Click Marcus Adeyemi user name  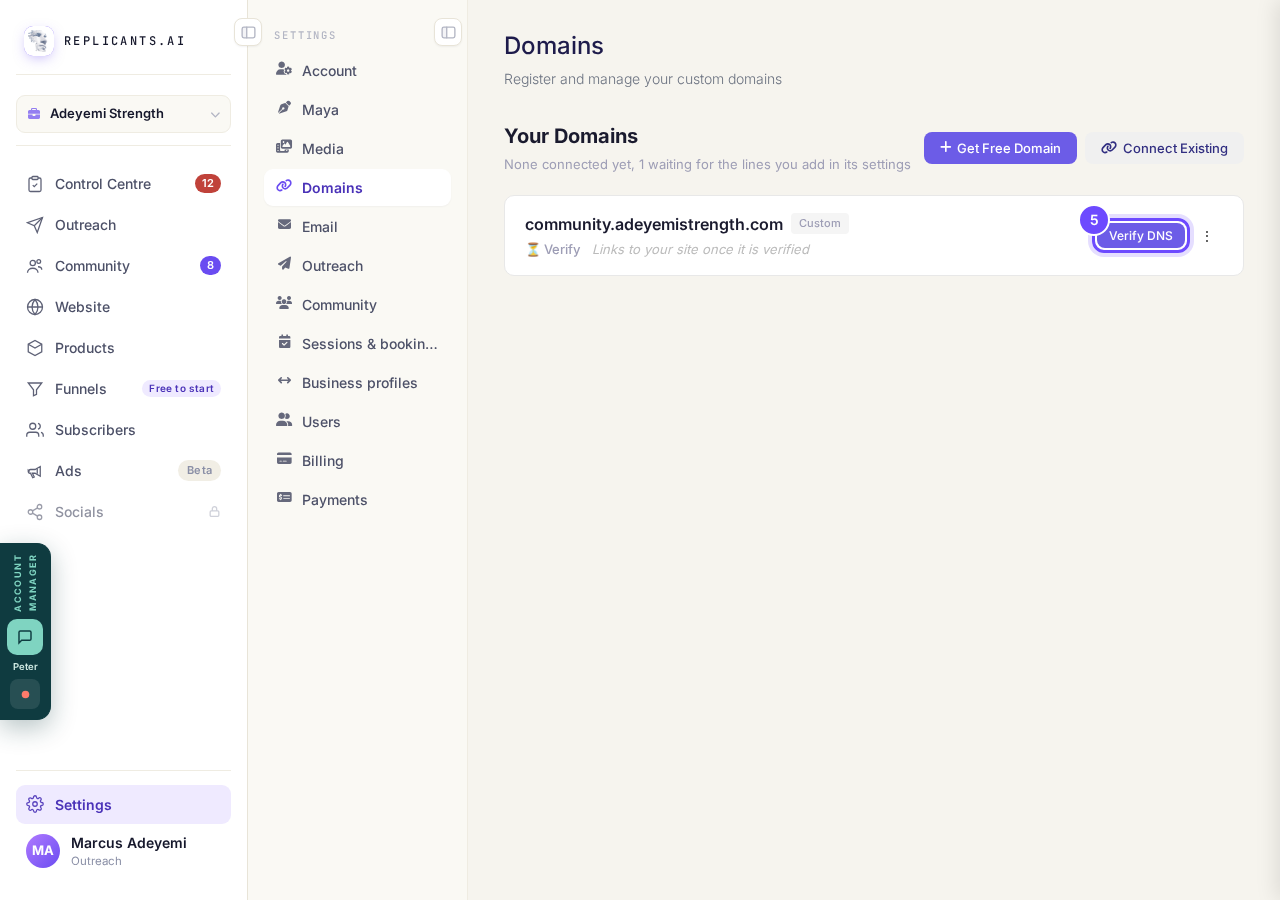pyautogui.click(x=129, y=843)
